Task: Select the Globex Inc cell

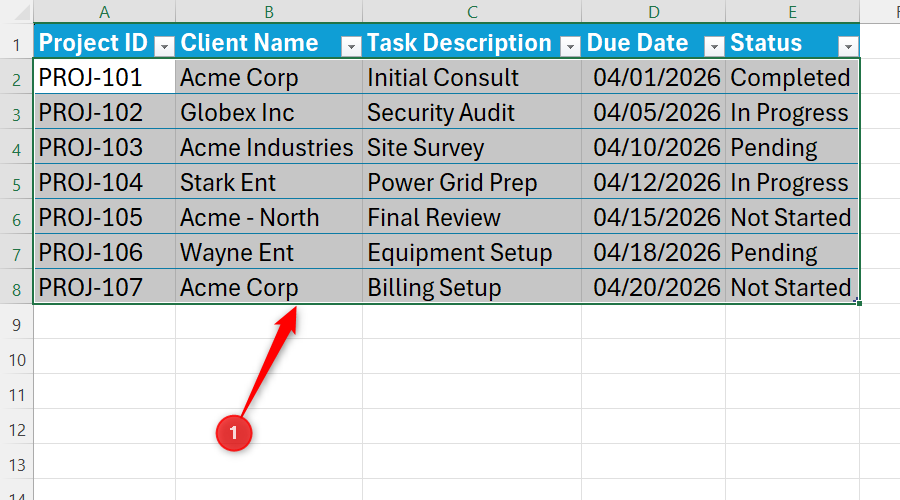Action: pos(269,111)
